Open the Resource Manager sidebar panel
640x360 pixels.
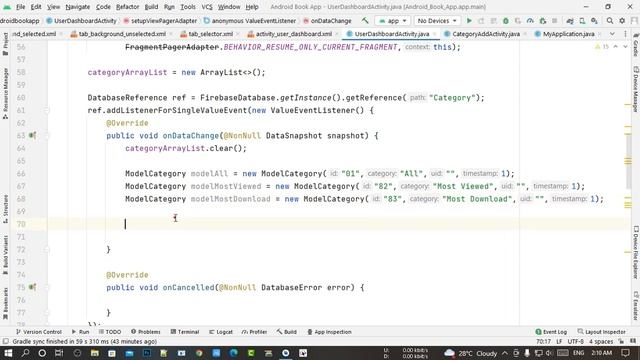[5, 93]
